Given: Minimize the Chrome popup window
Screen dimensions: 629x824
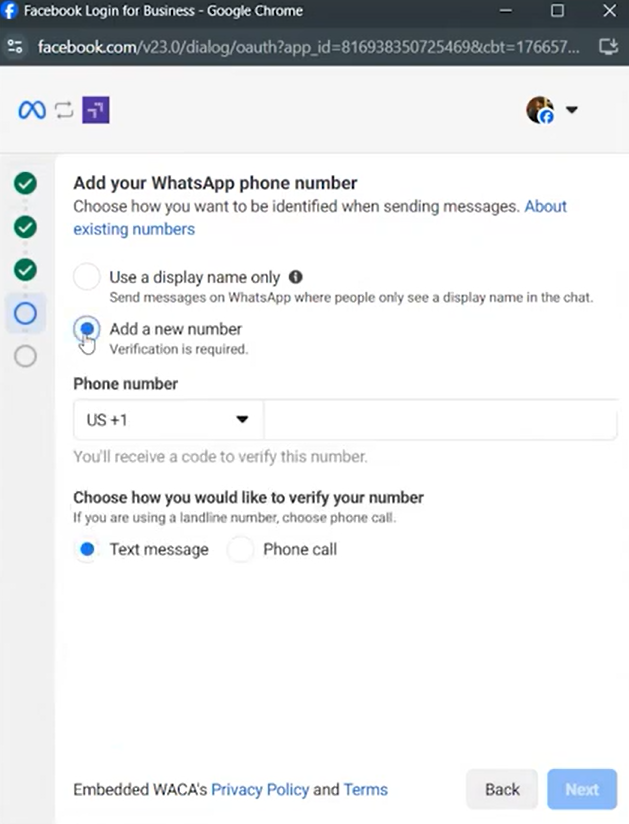Looking at the screenshot, I should [x=506, y=11].
